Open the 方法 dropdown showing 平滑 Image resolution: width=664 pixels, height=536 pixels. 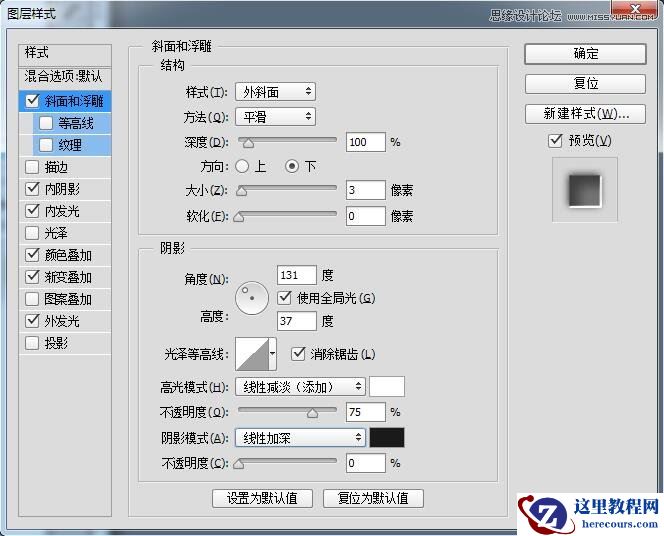[275, 116]
